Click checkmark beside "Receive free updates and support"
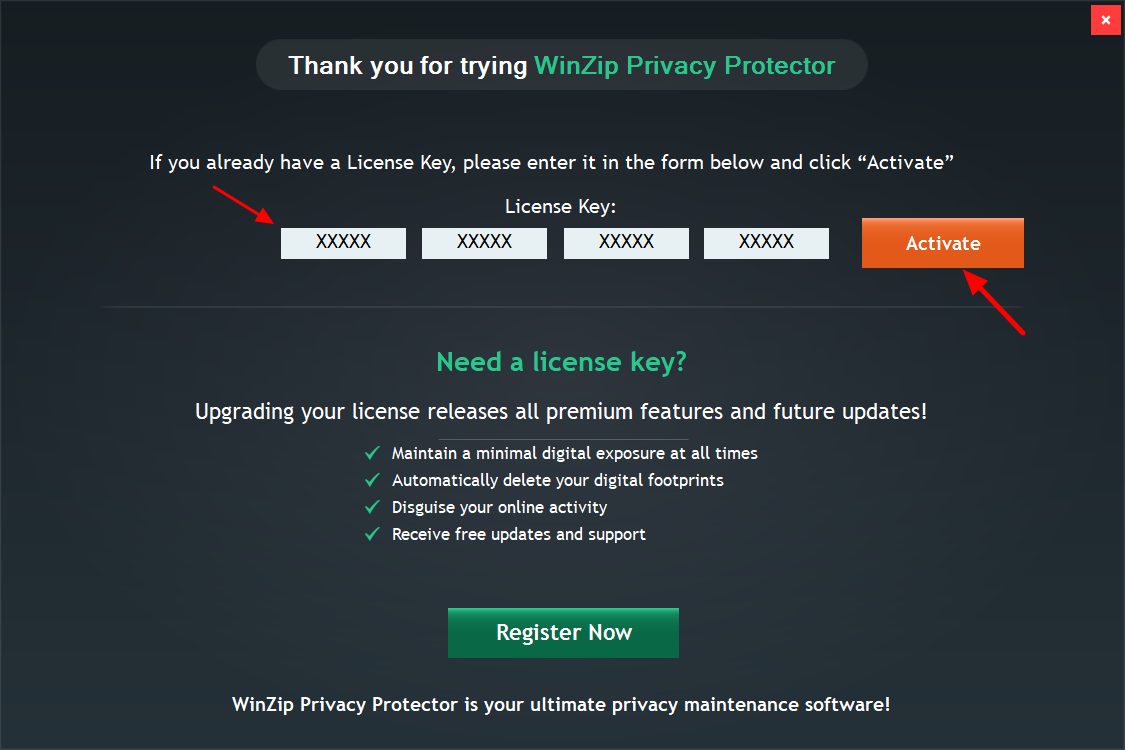 coord(372,534)
